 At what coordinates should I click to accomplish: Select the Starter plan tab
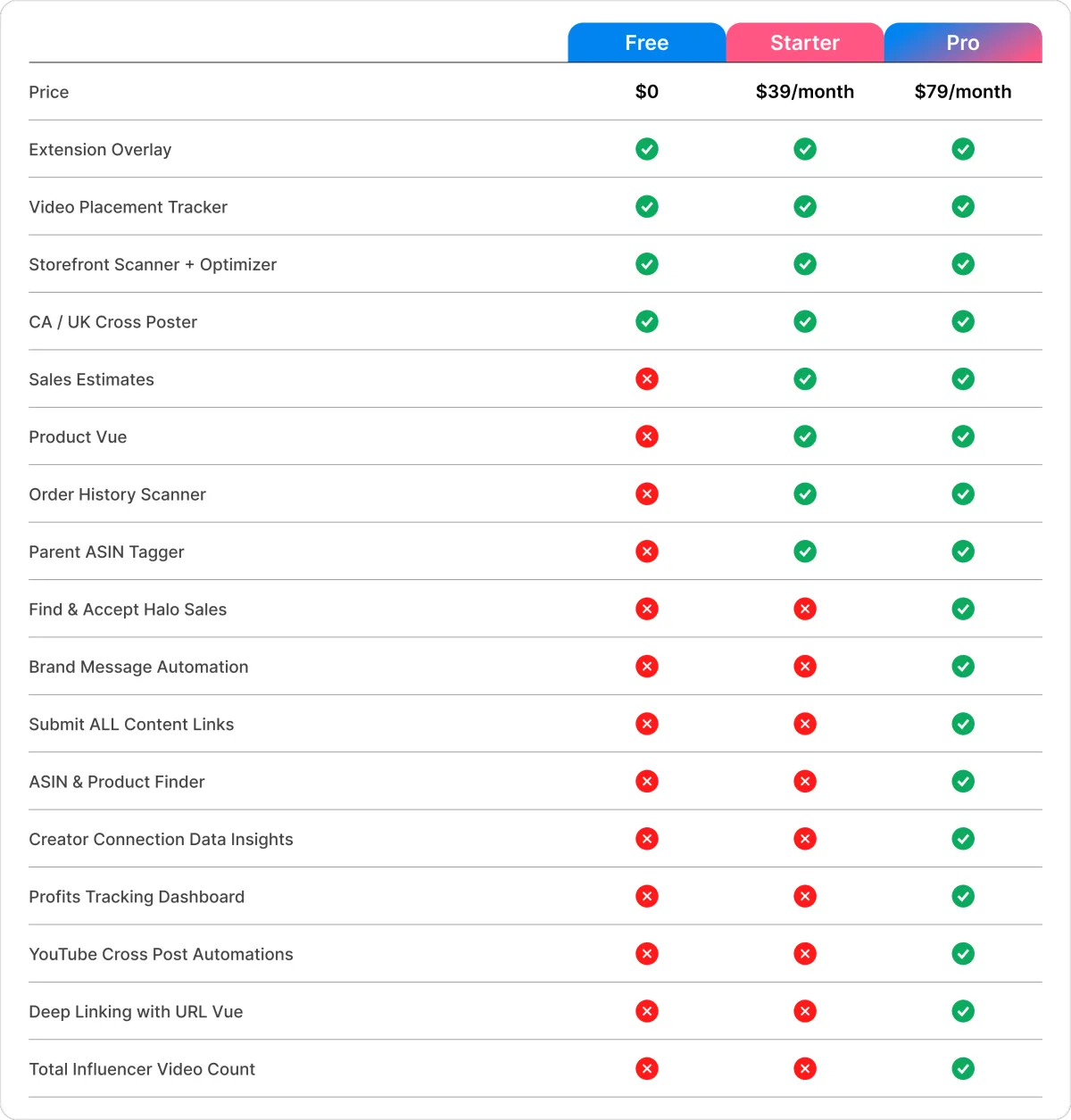pos(804,43)
